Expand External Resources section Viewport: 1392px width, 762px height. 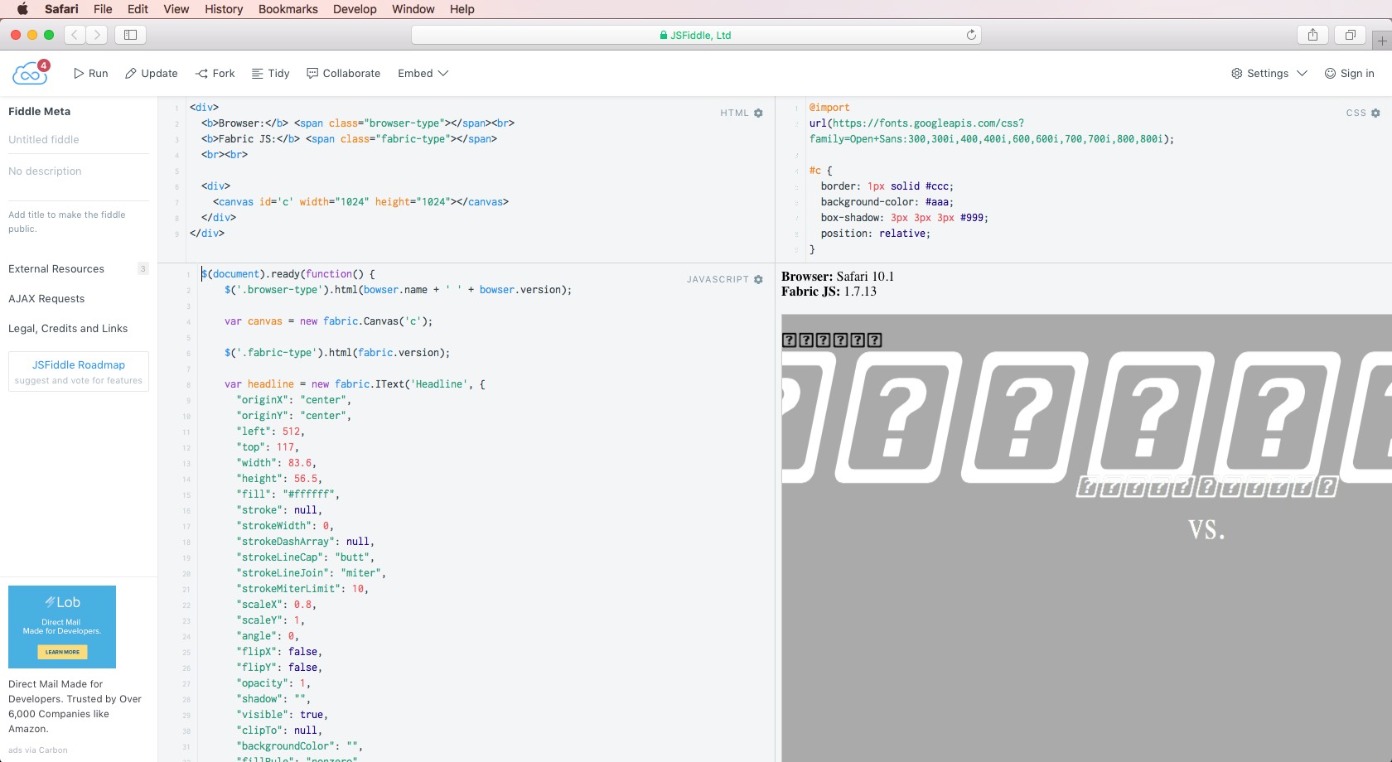(x=56, y=269)
